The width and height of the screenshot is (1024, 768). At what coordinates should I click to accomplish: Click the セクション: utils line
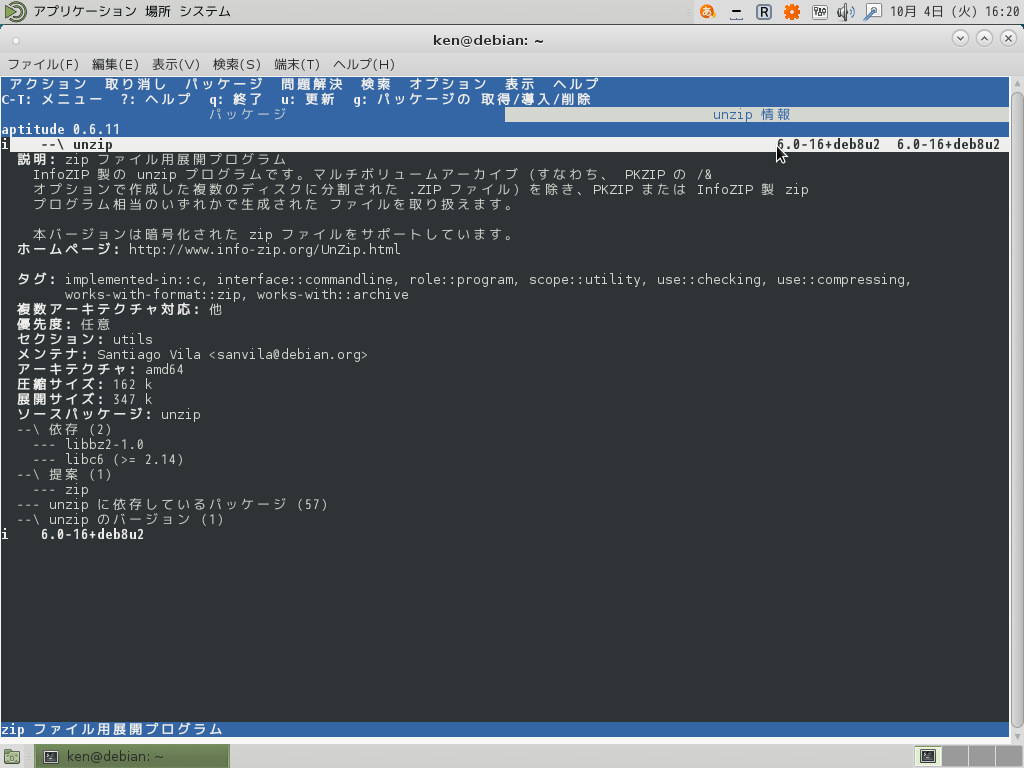click(85, 339)
